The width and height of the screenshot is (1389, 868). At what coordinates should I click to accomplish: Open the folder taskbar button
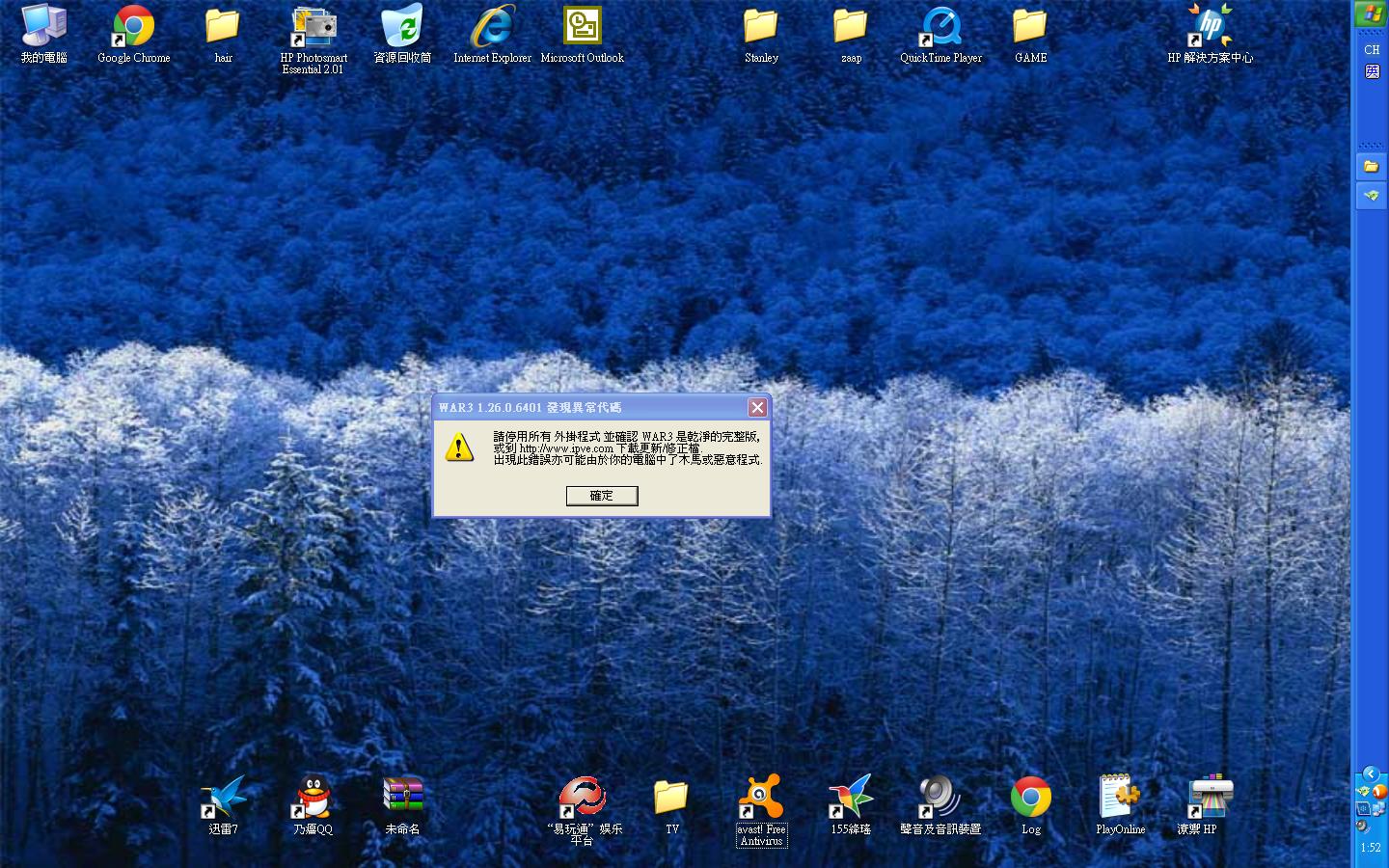pos(1371,167)
